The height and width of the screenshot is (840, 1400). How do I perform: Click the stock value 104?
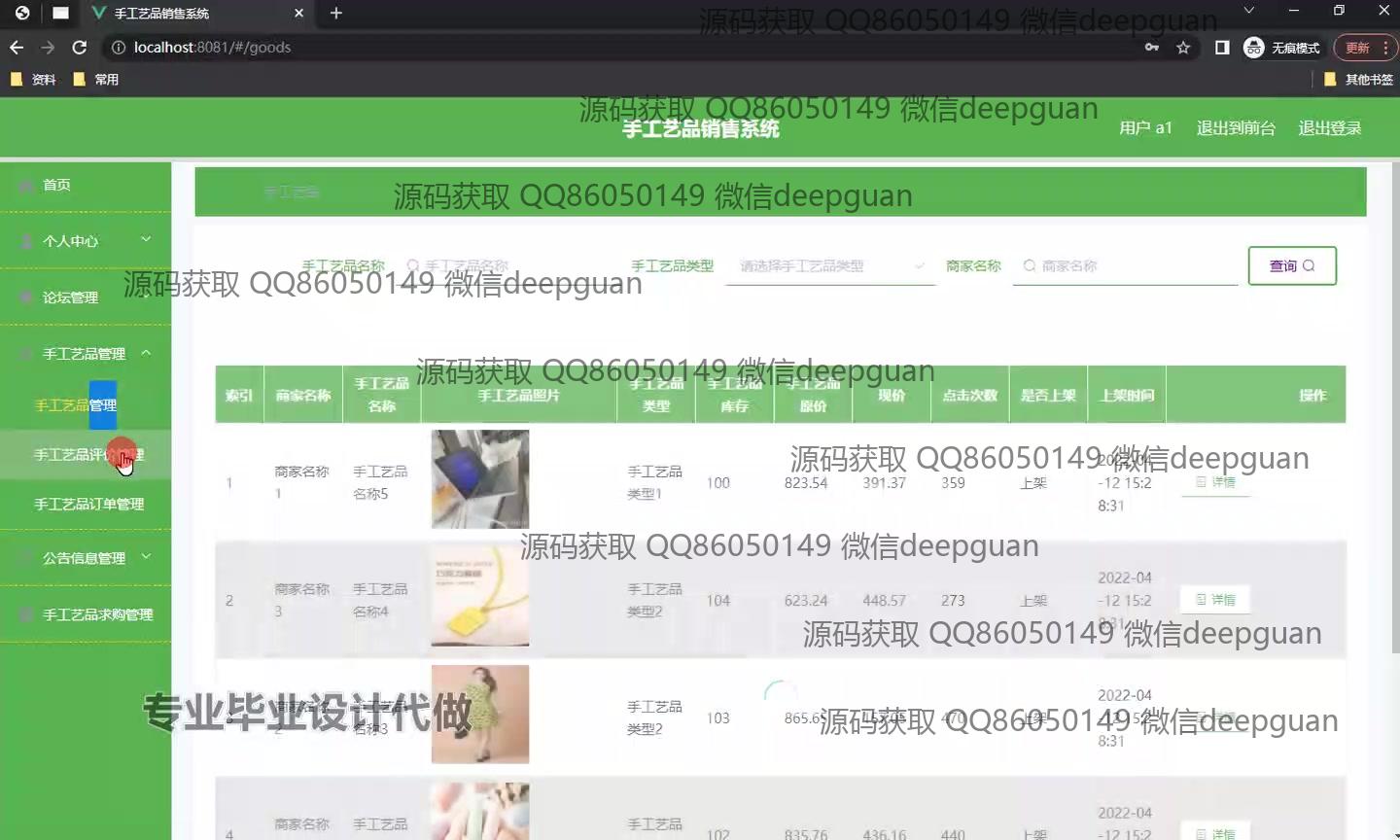(x=718, y=601)
